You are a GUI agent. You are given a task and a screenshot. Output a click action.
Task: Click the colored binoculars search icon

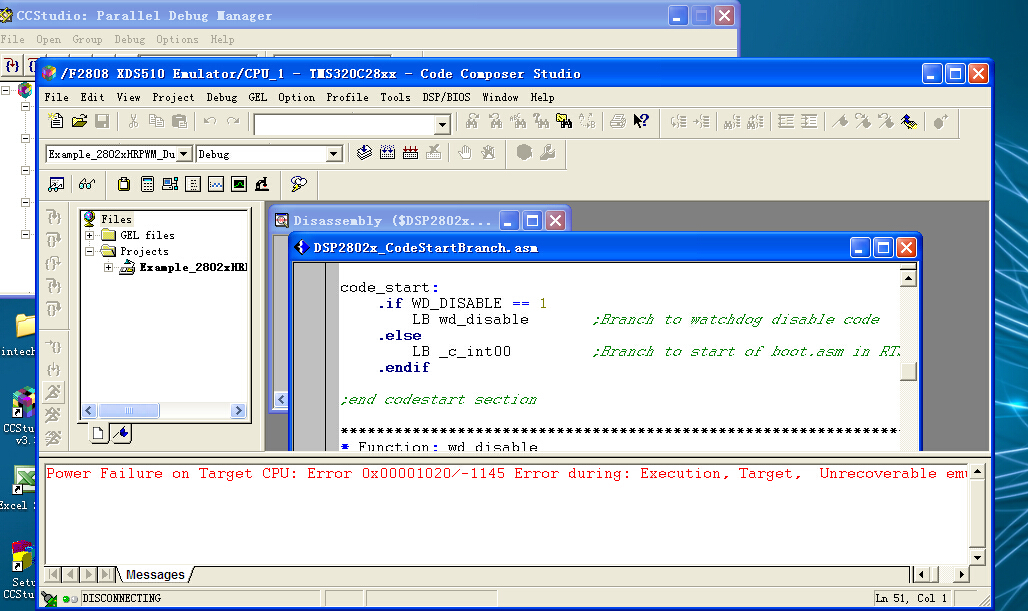click(x=564, y=121)
